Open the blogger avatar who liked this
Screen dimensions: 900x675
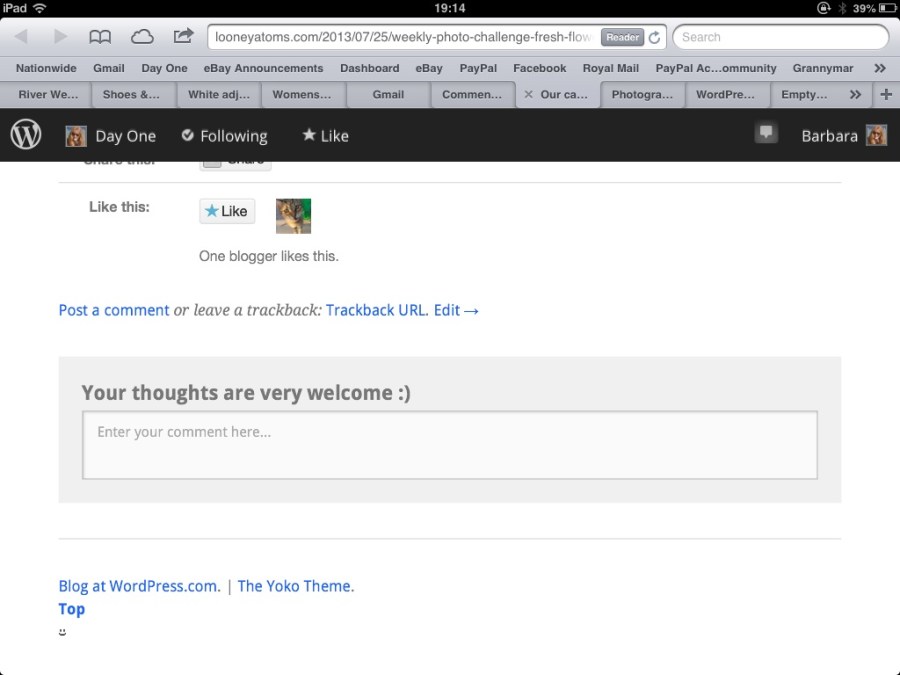(x=293, y=216)
